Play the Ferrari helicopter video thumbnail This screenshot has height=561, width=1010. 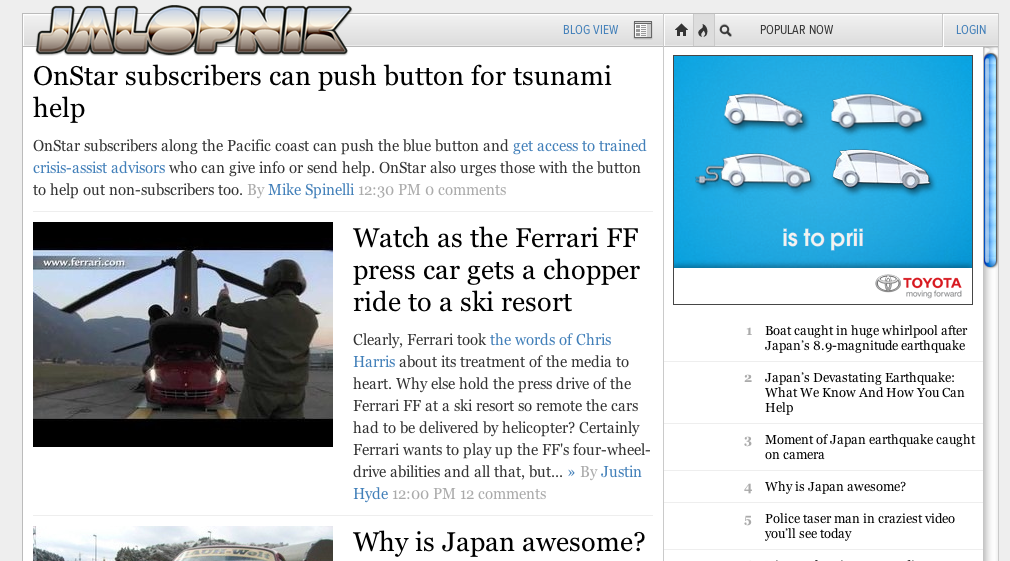pyautogui.click(x=183, y=334)
